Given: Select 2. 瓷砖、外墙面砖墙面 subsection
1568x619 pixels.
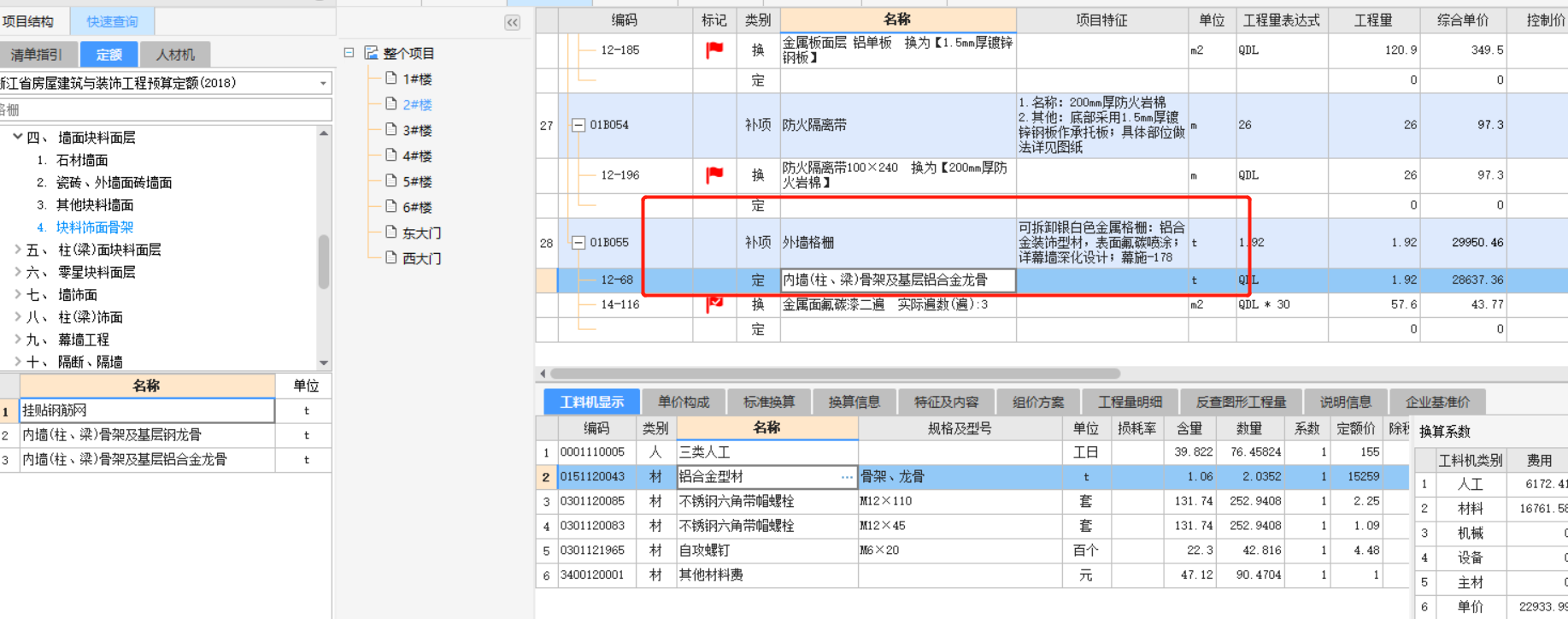Looking at the screenshot, I should [x=104, y=182].
